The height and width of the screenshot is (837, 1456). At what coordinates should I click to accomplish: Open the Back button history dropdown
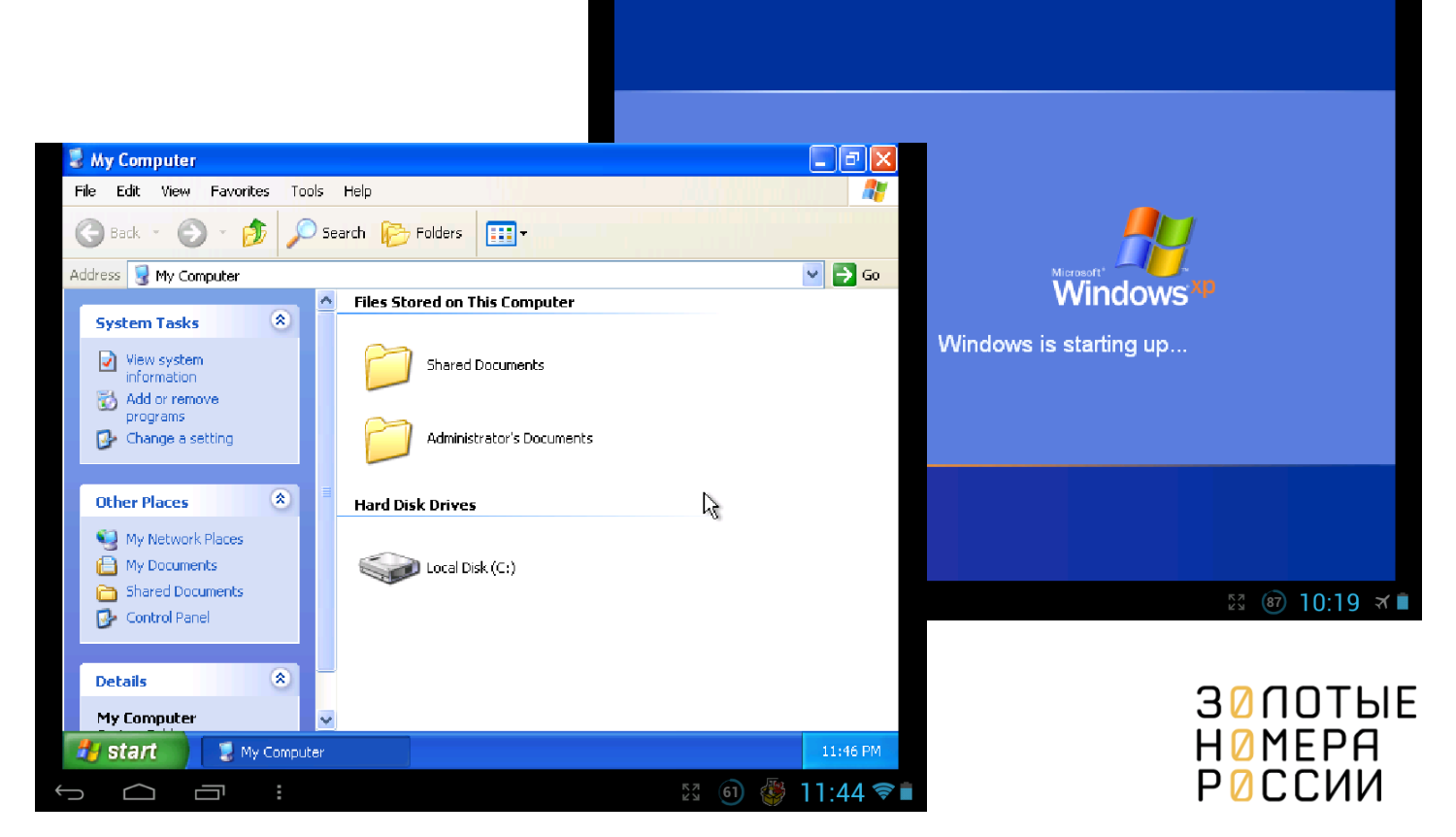tap(155, 233)
